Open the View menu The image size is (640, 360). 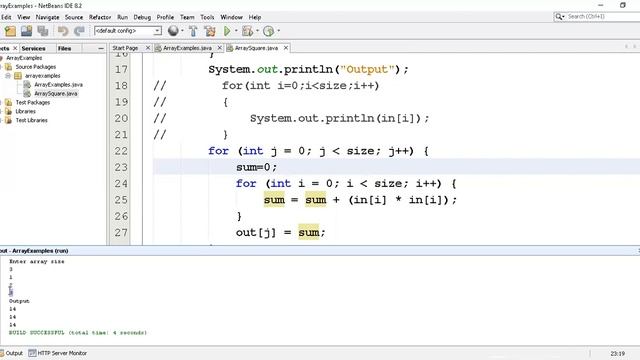click(x=24, y=17)
